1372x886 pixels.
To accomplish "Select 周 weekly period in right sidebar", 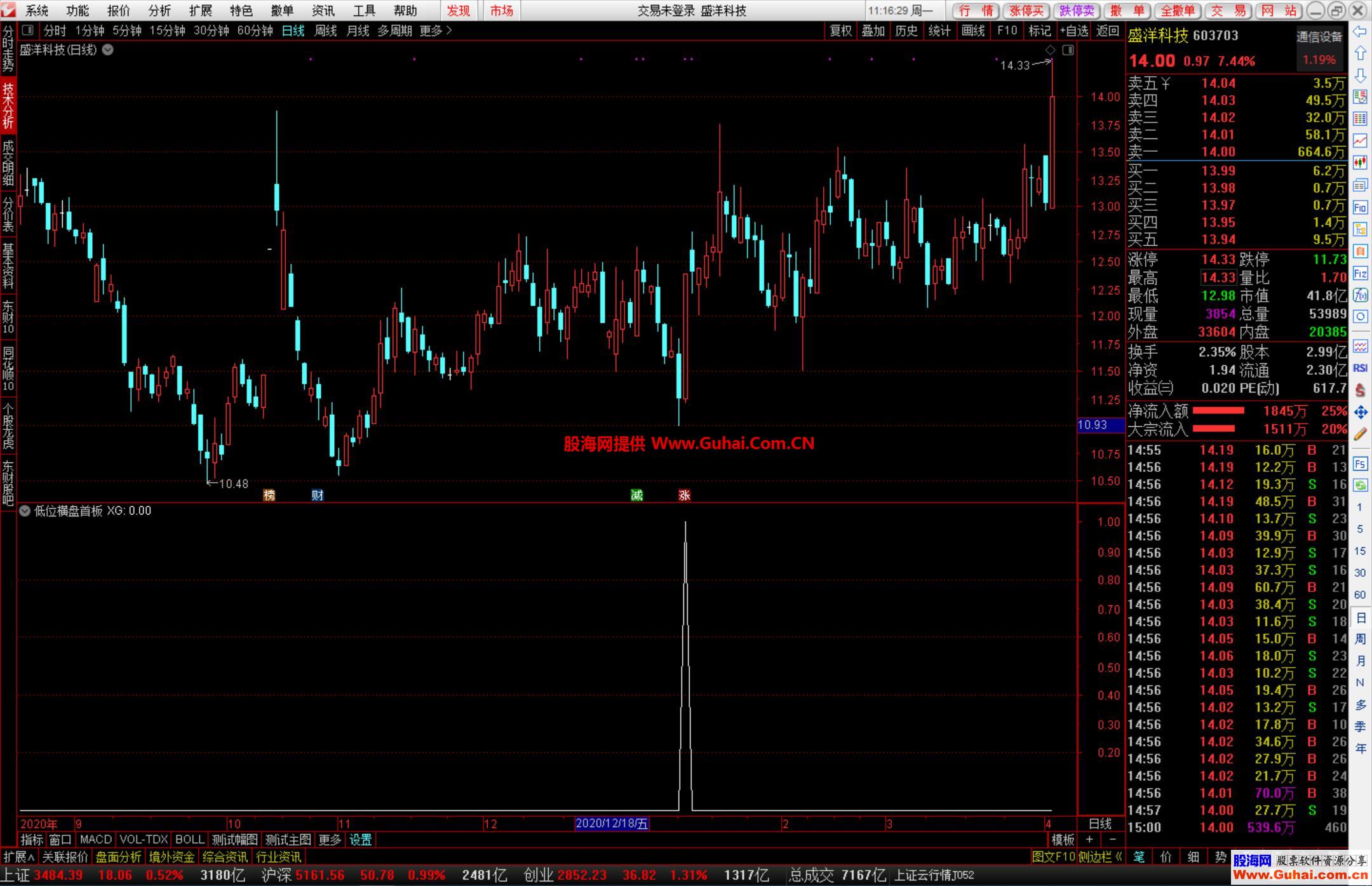I will [x=1360, y=639].
